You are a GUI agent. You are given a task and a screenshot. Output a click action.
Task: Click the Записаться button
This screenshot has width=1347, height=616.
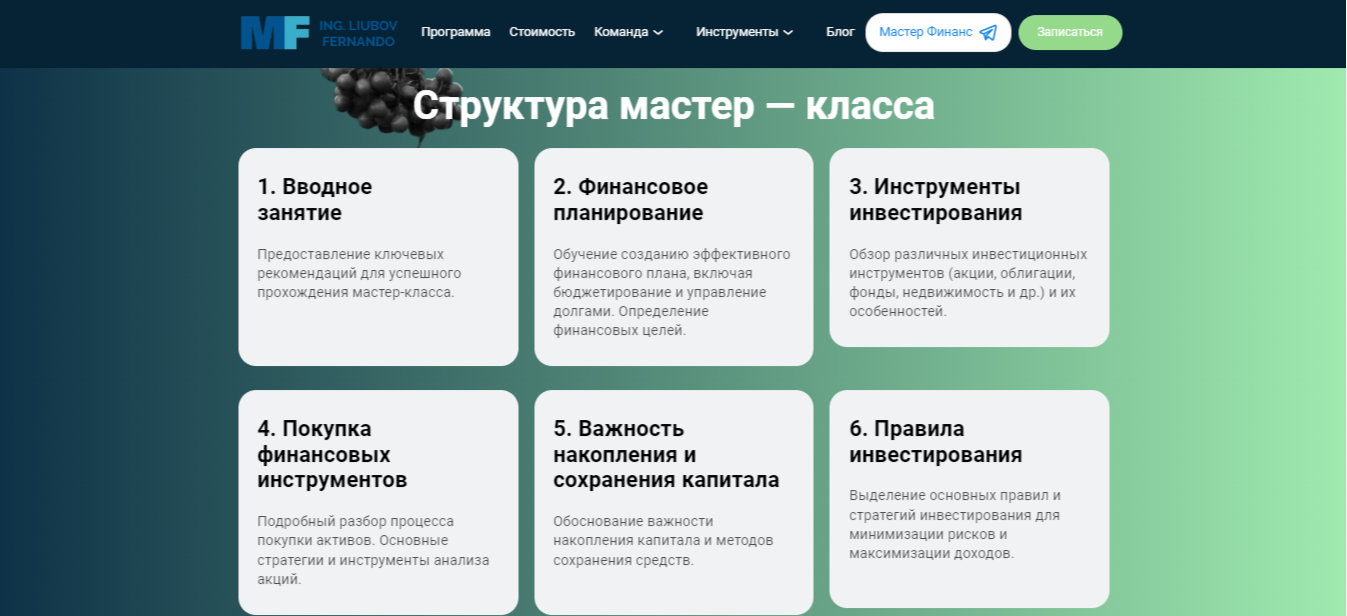point(1070,32)
